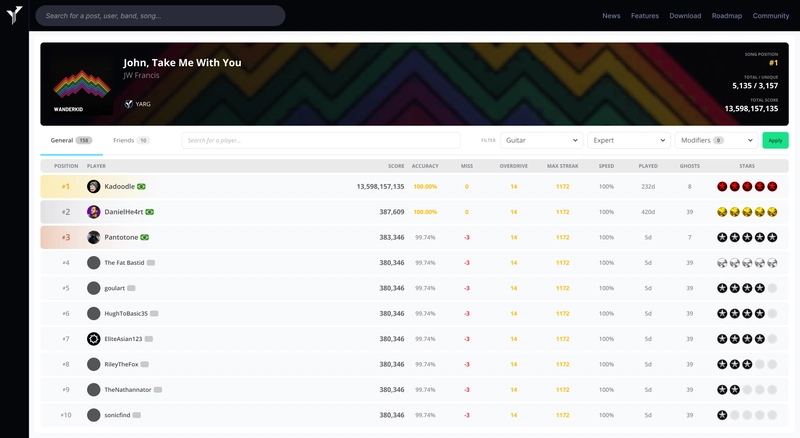Open sonicfind's avatar
Viewport: 800px width, 438px height.
pyautogui.click(x=93, y=415)
